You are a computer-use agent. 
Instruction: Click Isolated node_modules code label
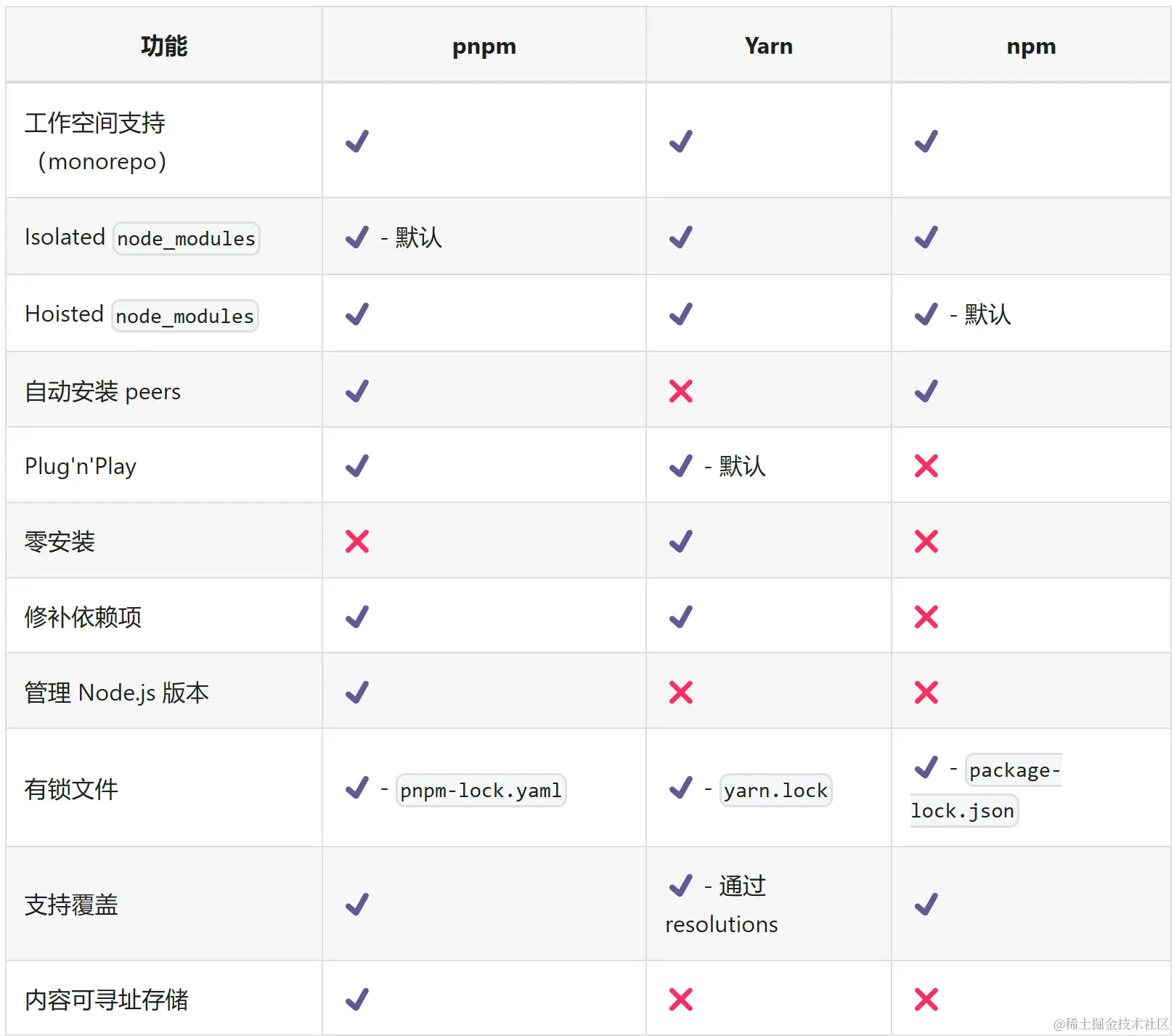(187, 238)
